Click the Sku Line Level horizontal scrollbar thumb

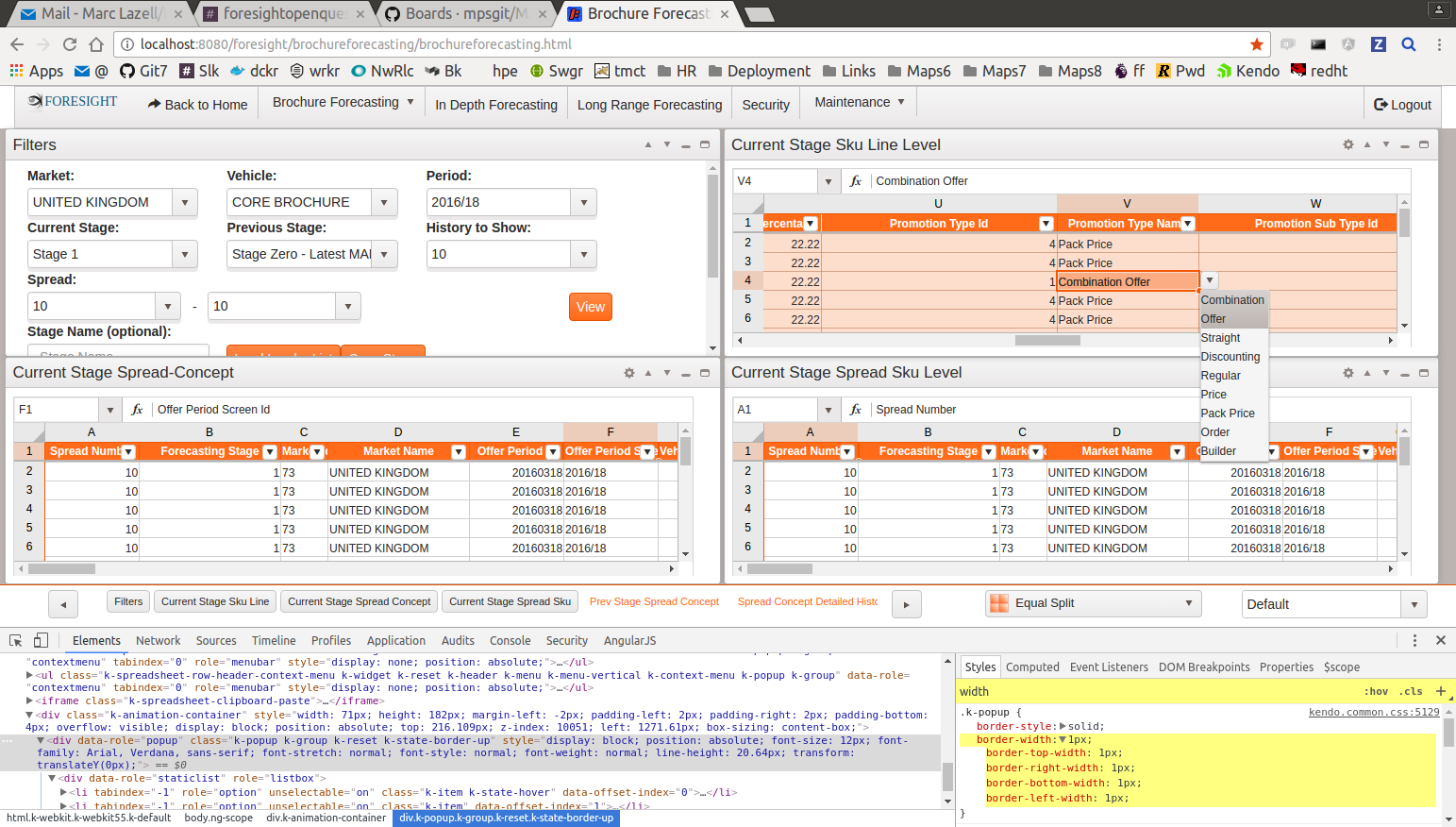click(1047, 340)
